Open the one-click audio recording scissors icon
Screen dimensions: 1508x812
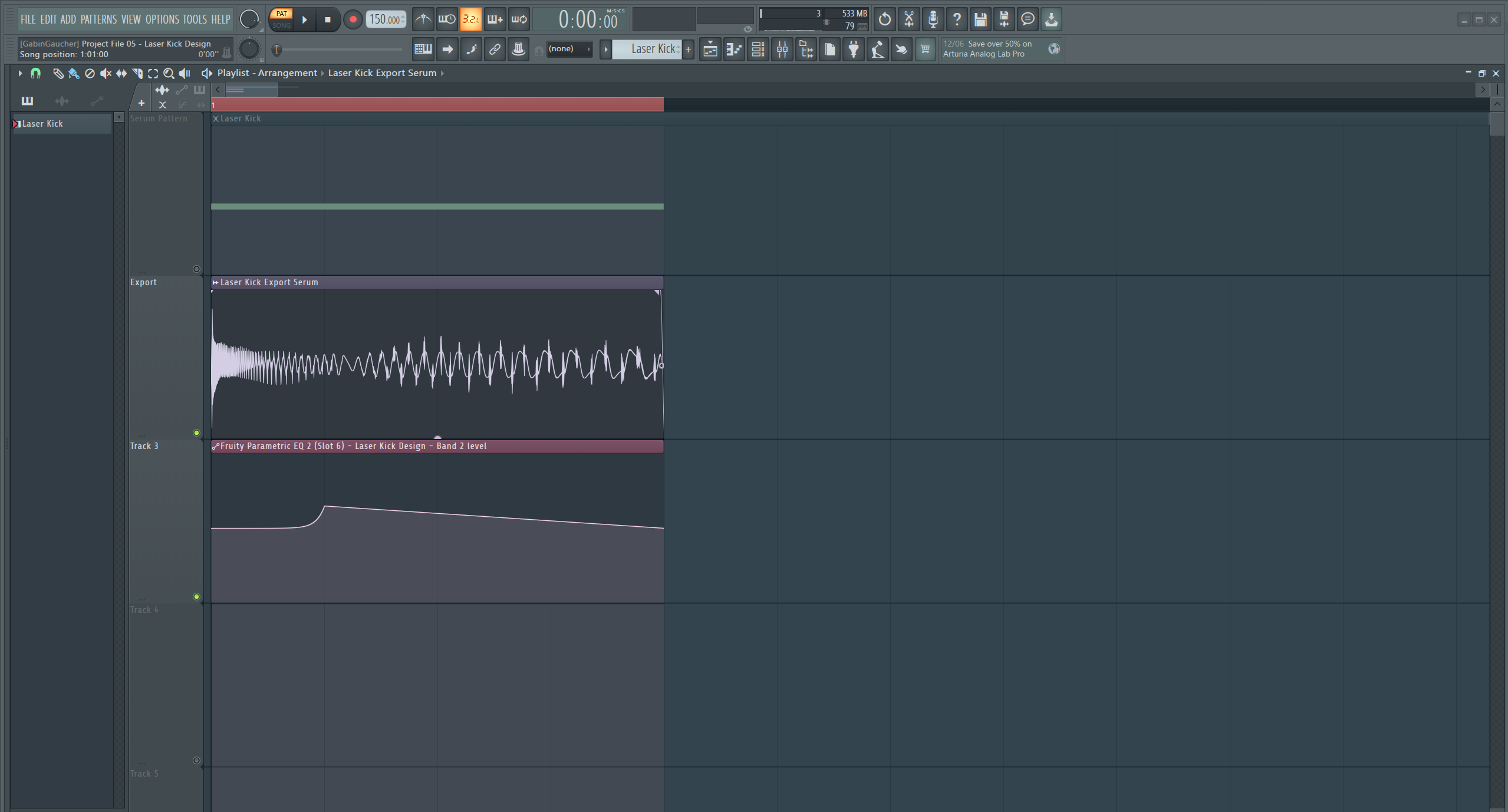[909, 19]
